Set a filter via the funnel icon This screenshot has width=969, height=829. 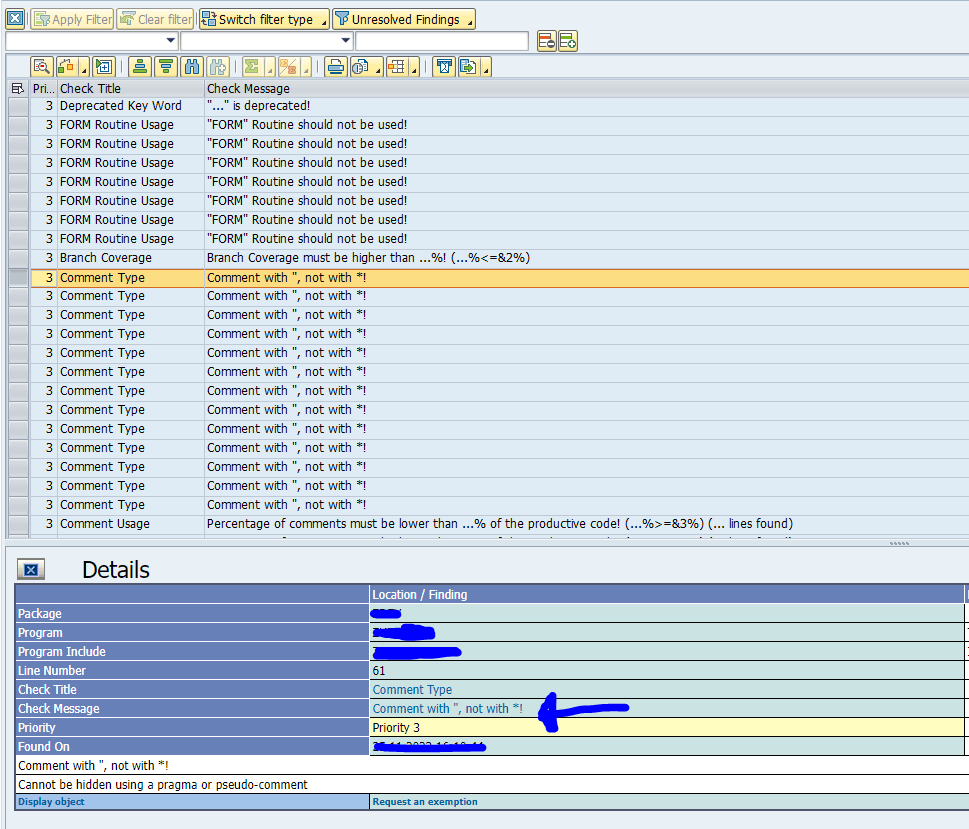(442, 67)
